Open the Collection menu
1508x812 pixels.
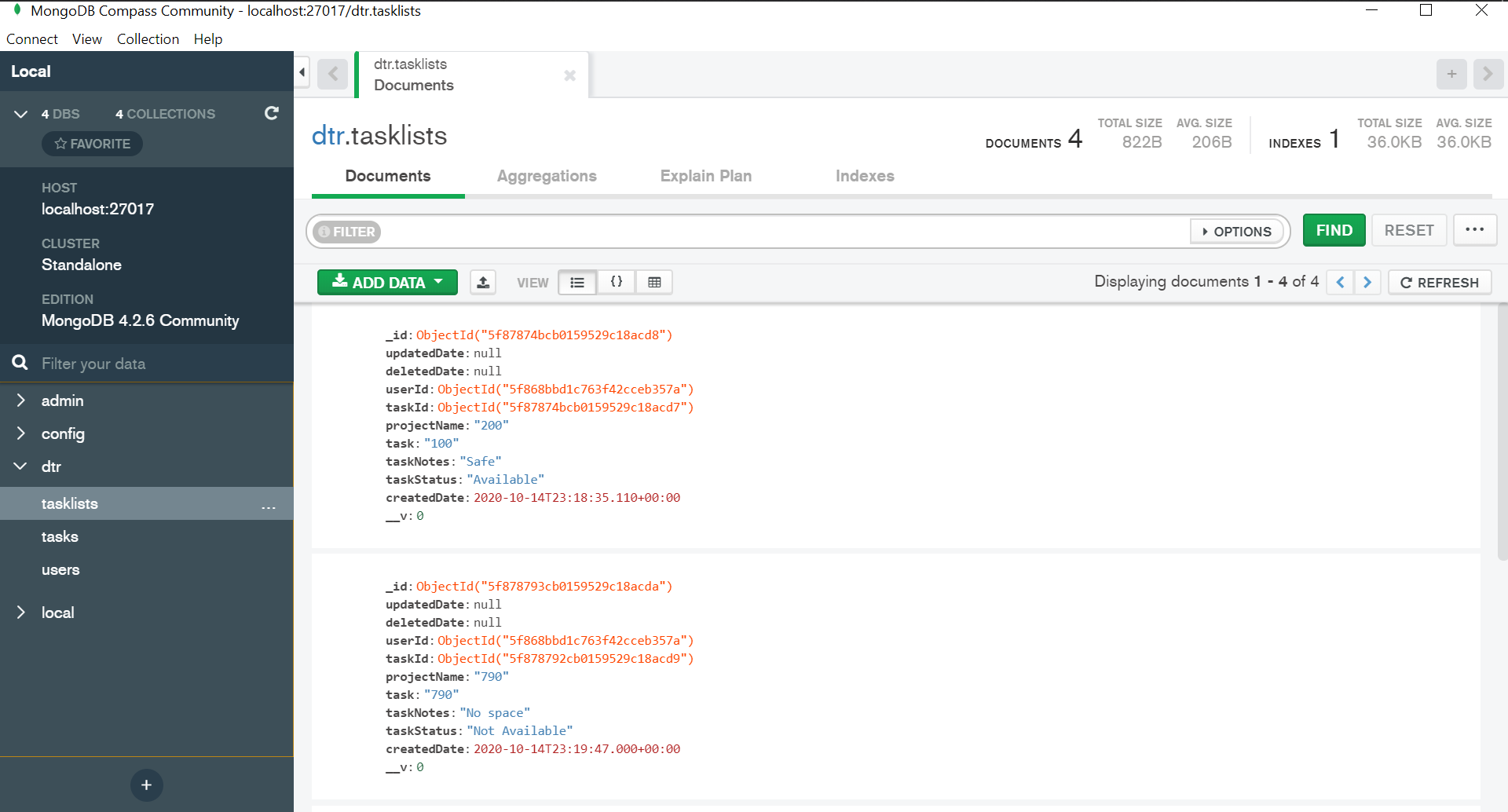pyautogui.click(x=148, y=38)
